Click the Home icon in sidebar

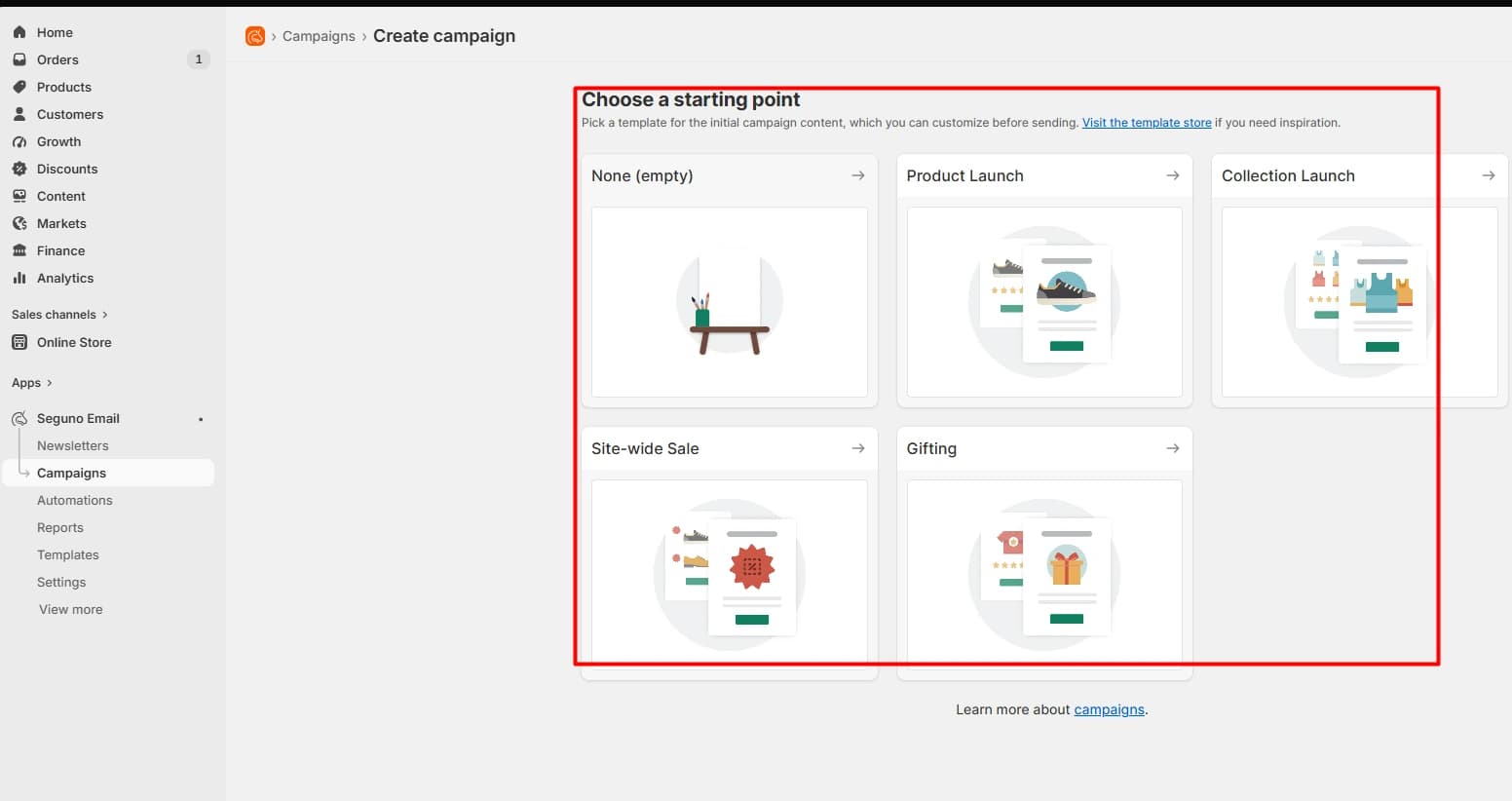(x=19, y=32)
